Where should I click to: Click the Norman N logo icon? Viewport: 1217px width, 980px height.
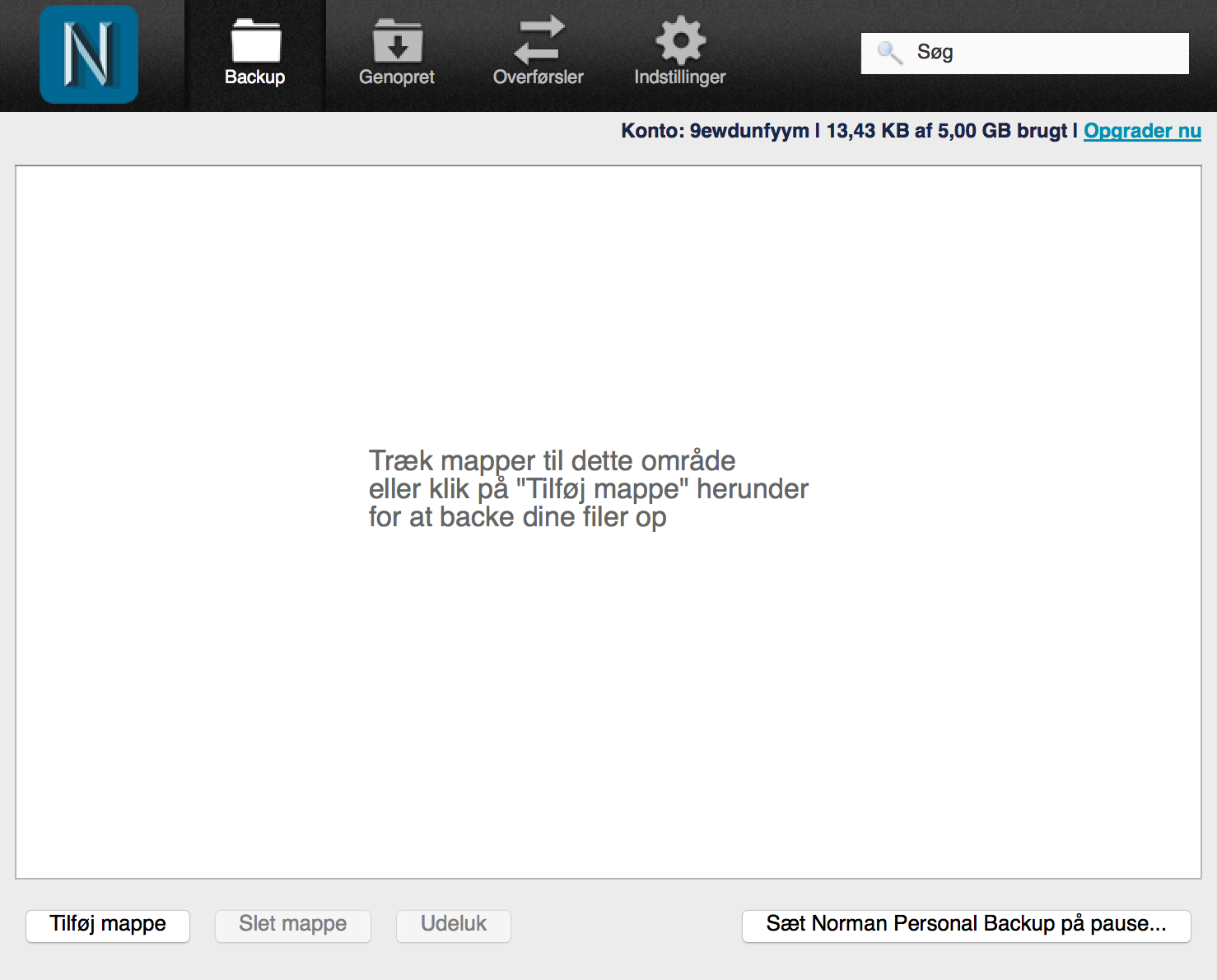click(89, 54)
